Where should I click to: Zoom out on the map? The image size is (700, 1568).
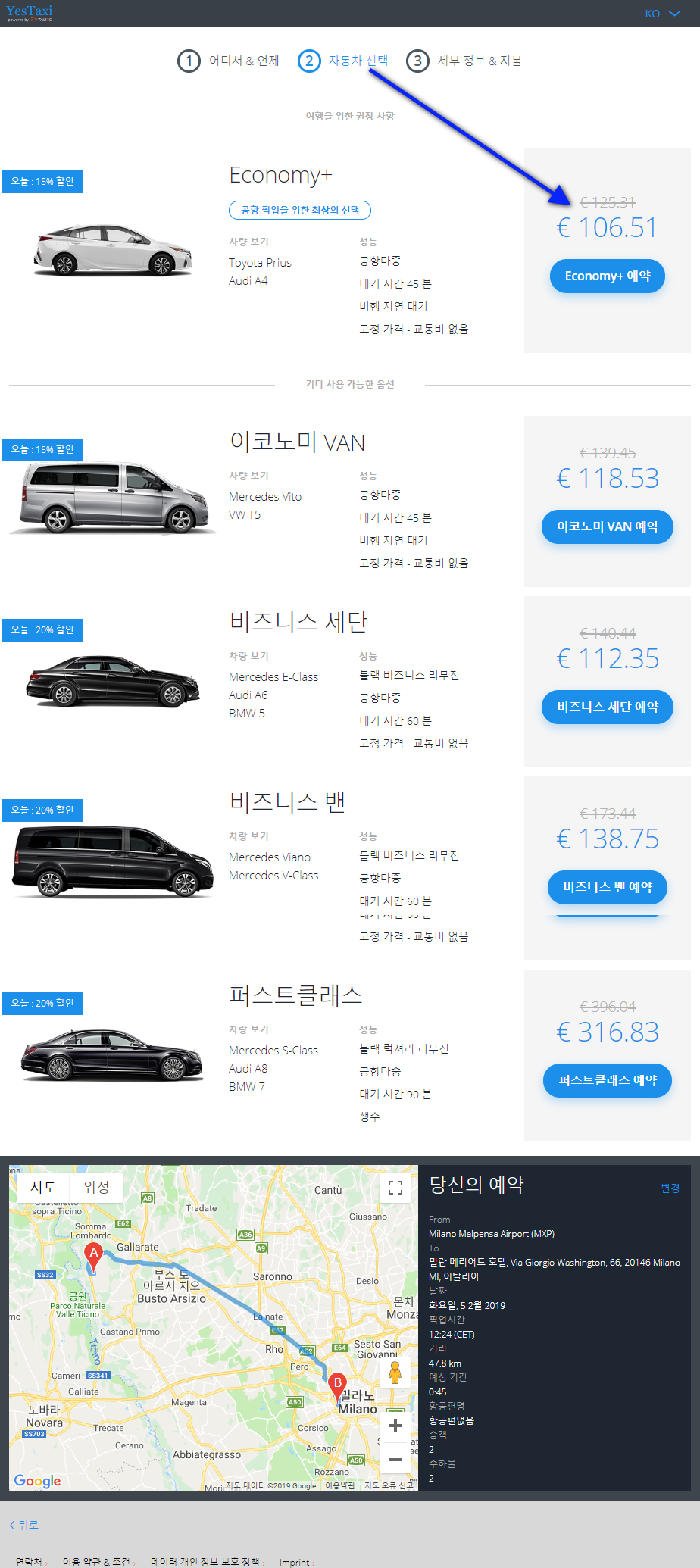tap(395, 1458)
